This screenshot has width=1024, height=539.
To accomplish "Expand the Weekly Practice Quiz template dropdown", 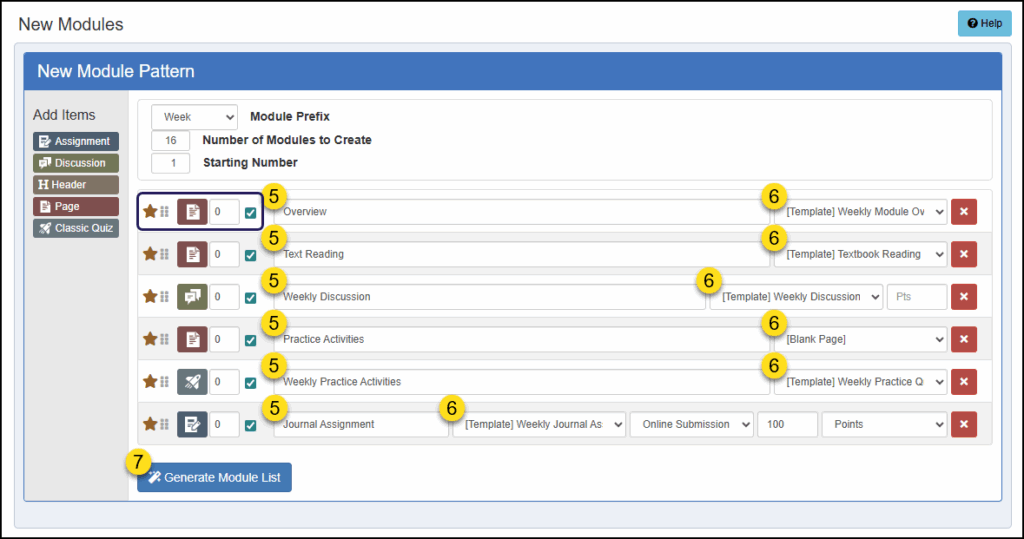I will 861,382.
